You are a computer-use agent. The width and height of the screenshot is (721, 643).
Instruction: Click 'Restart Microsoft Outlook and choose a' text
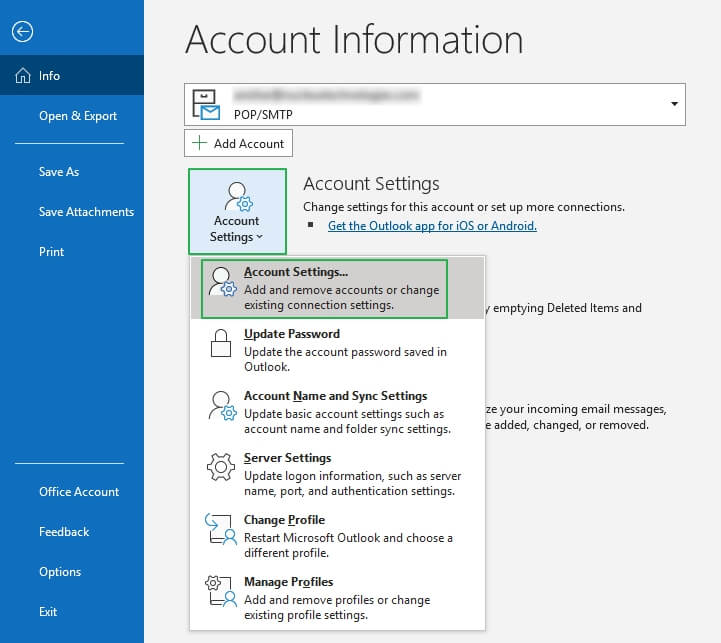[348, 538]
